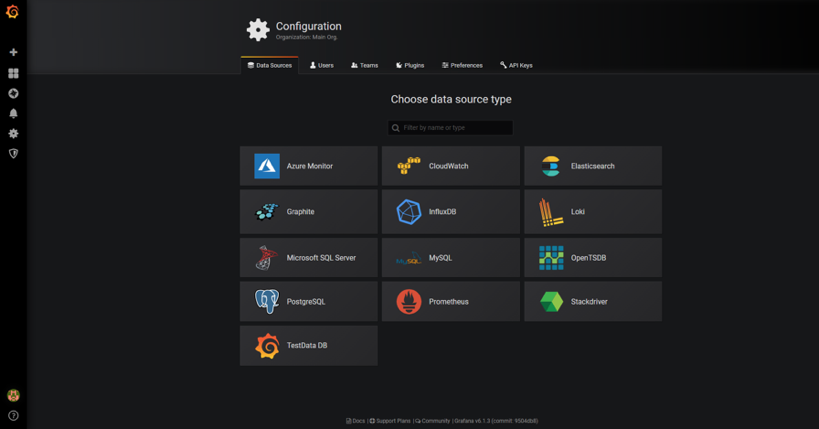Screen dimensions: 819x429
Task: Choose the Microsoft SQL Server label text
Action: [321, 258]
